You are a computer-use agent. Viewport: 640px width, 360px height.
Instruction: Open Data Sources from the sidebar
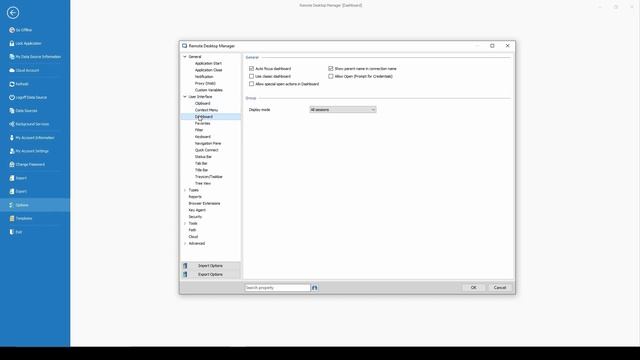(x=23, y=111)
